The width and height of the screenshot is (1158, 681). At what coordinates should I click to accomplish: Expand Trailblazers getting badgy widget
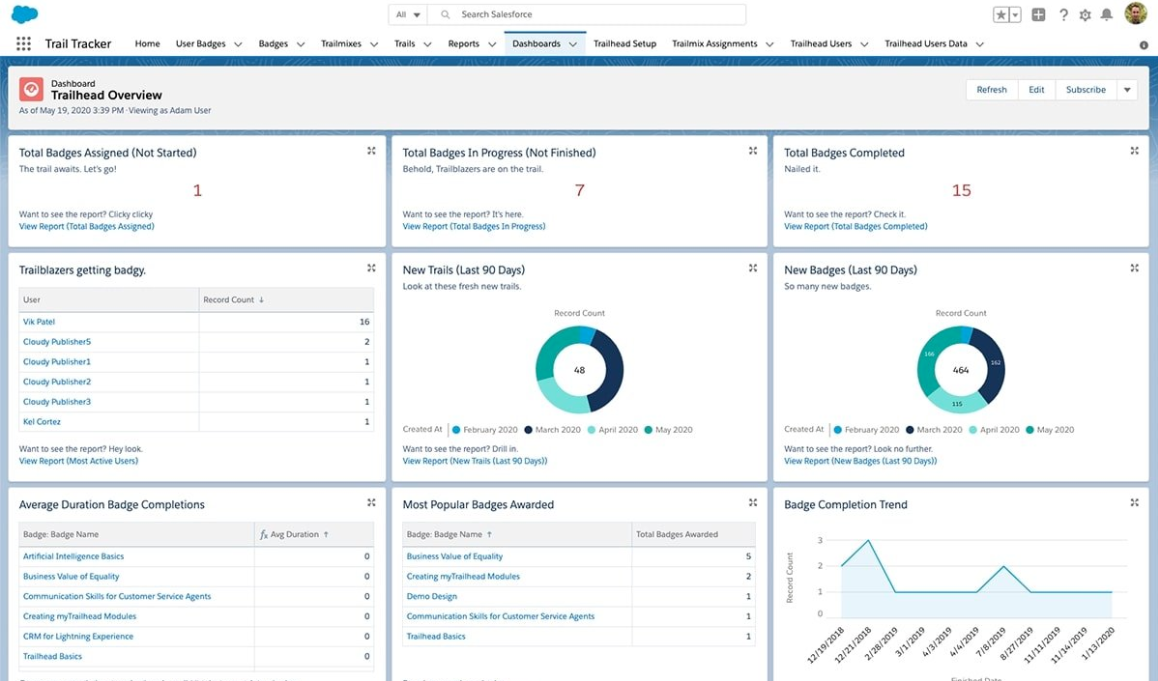point(371,268)
